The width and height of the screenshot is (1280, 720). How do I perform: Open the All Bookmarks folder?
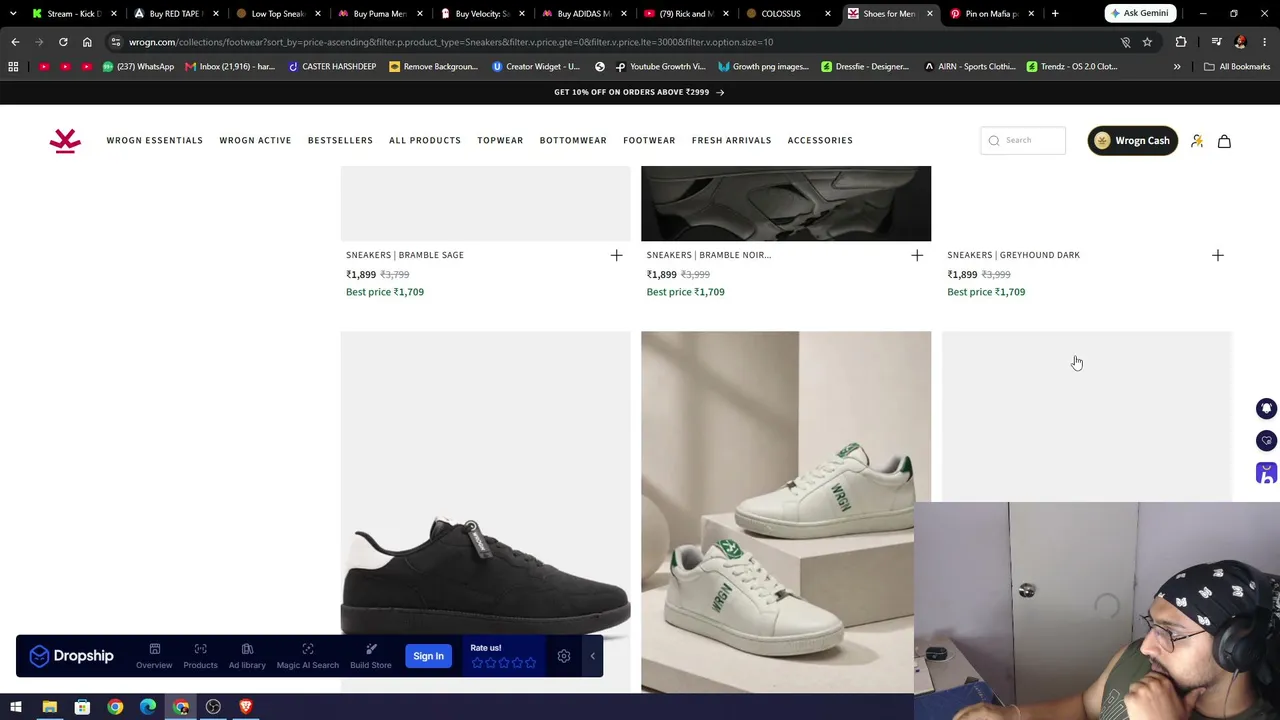tap(1237, 66)
